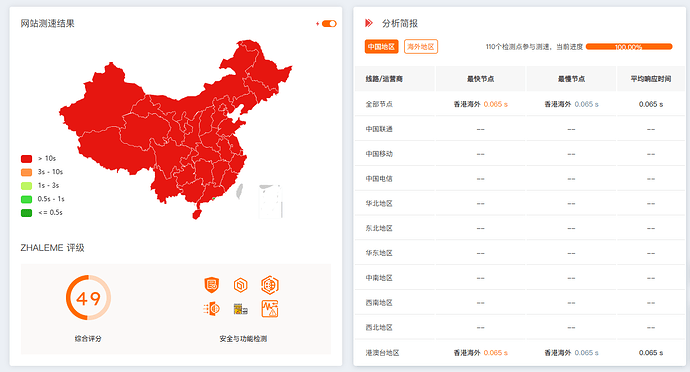690x372 pixels.
Task: Click the yellow server status icon
Action: pos(240,309)
